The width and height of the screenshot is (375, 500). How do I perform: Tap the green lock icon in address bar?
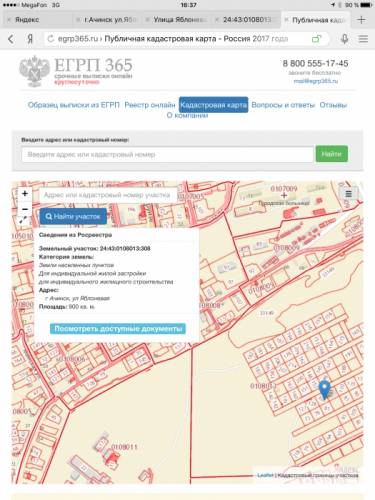(316, 39)
